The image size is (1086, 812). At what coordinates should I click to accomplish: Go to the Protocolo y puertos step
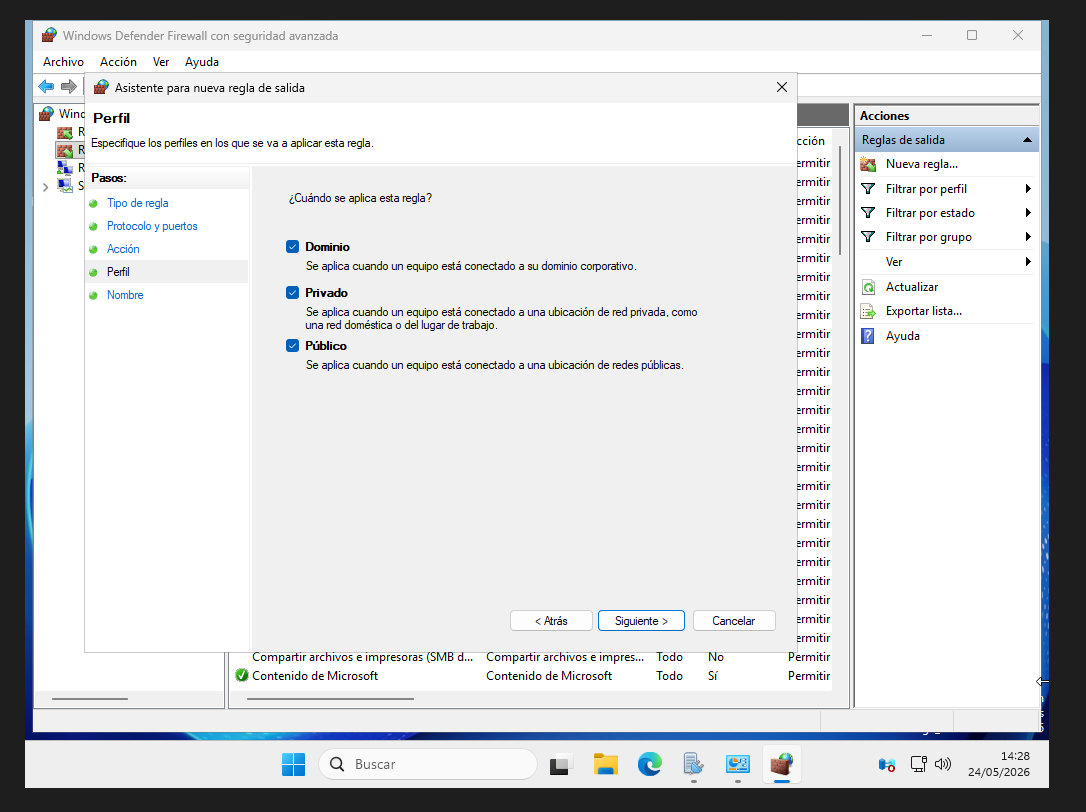(152, 226)
